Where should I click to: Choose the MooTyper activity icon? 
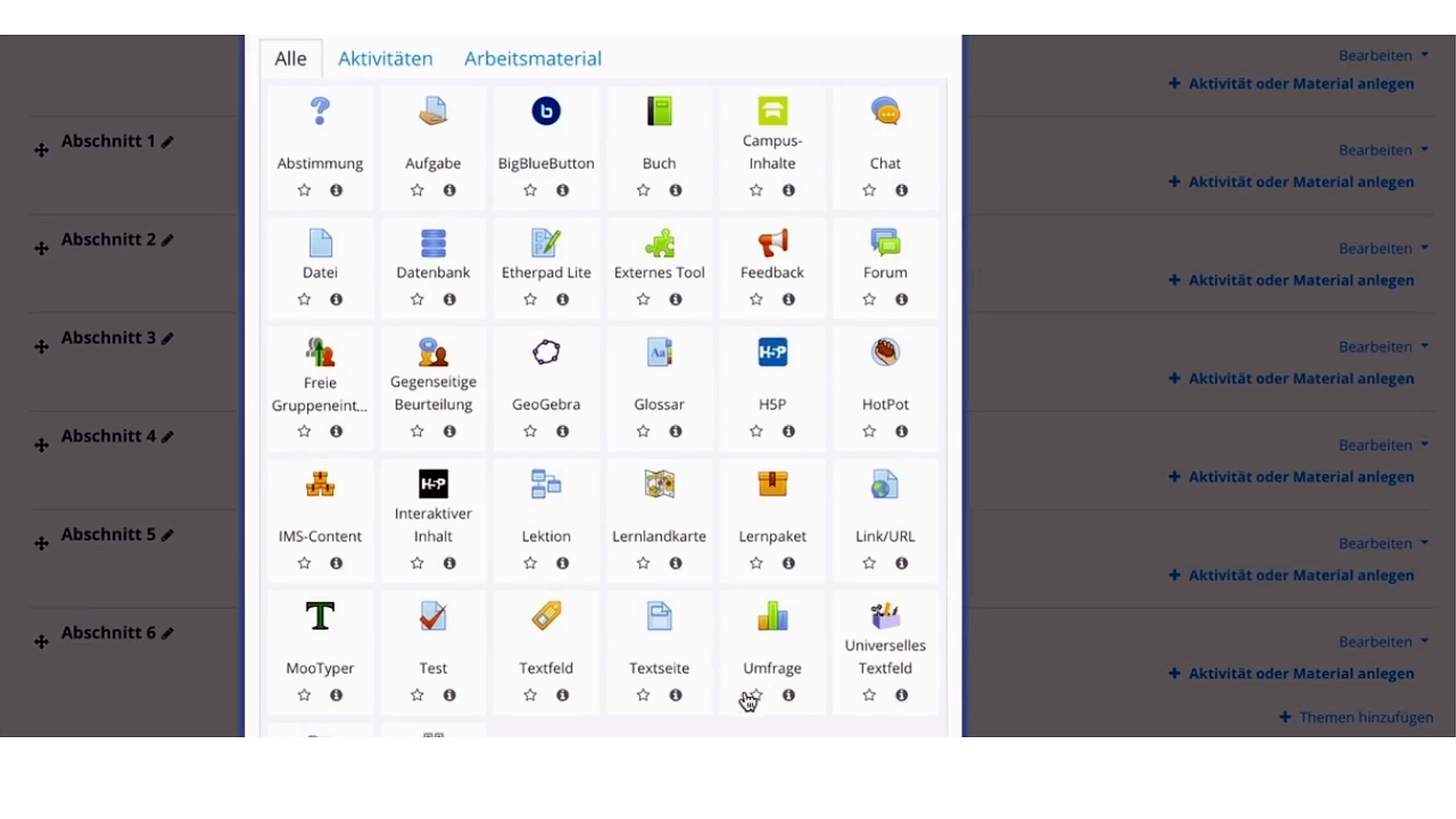(320, 617)
